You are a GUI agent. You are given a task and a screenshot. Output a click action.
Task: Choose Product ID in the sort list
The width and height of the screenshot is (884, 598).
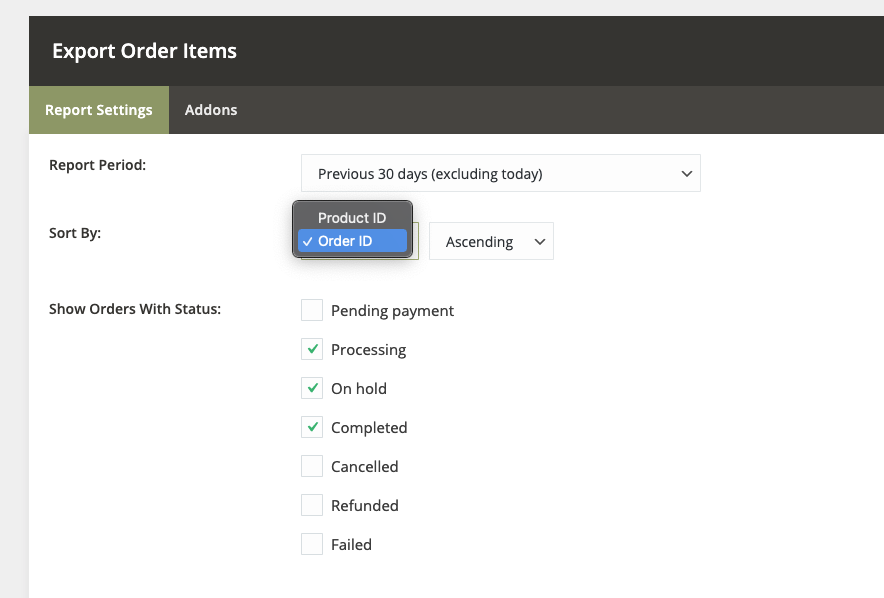pyautogui.click(x=352, y=218)
